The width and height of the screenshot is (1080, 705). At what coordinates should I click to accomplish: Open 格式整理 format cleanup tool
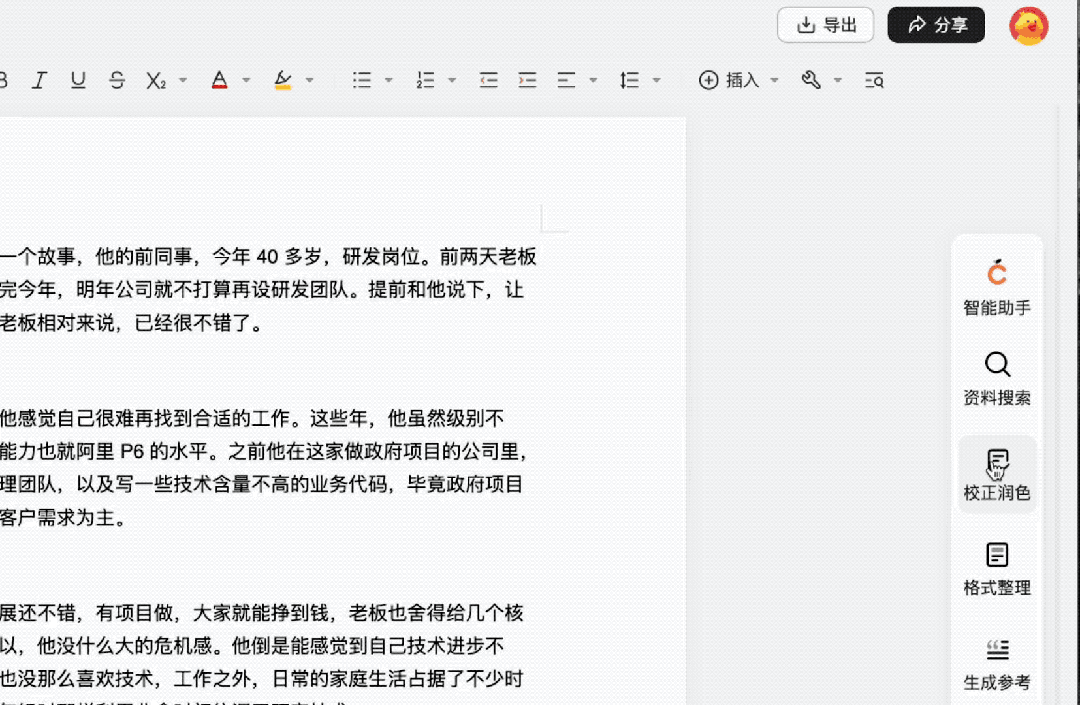[x=997, y=569]
